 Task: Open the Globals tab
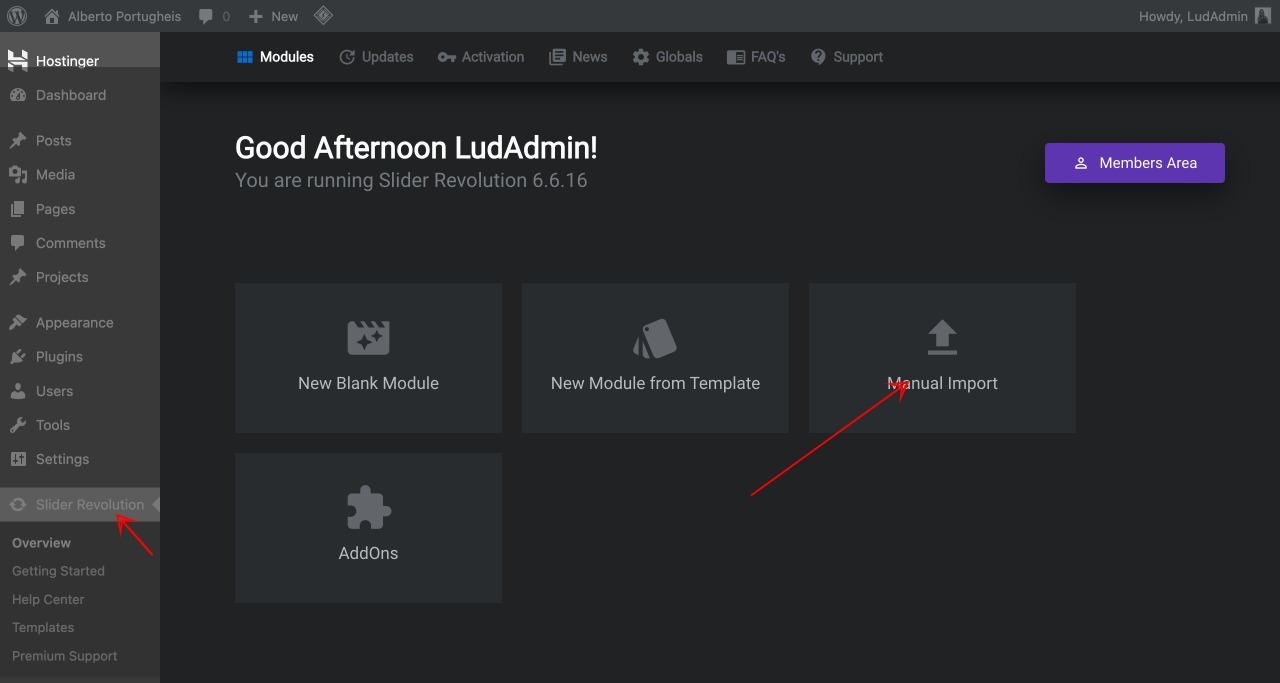(667, 57)
